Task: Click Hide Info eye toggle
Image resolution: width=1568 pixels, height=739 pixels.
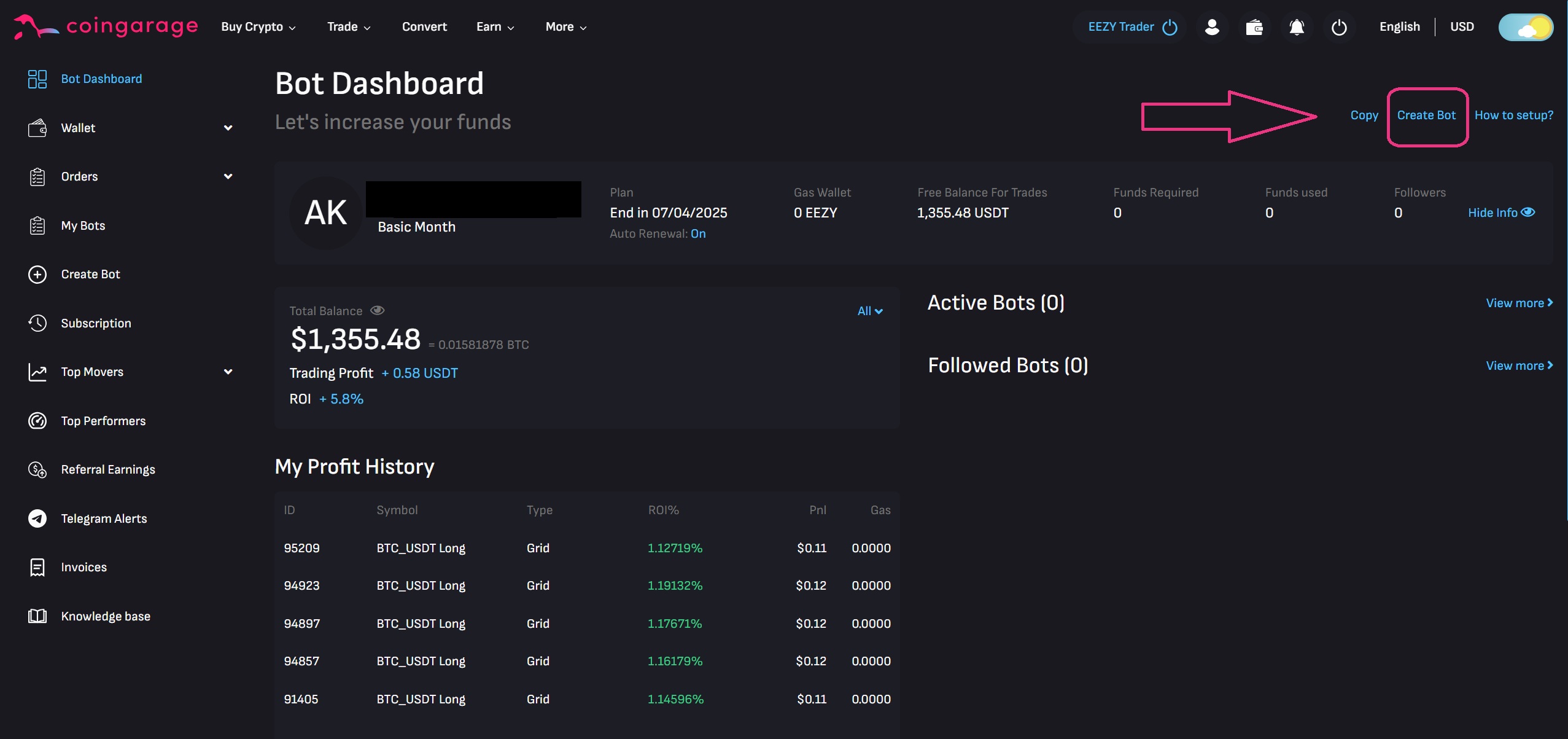Action: tap(1501, 213)
